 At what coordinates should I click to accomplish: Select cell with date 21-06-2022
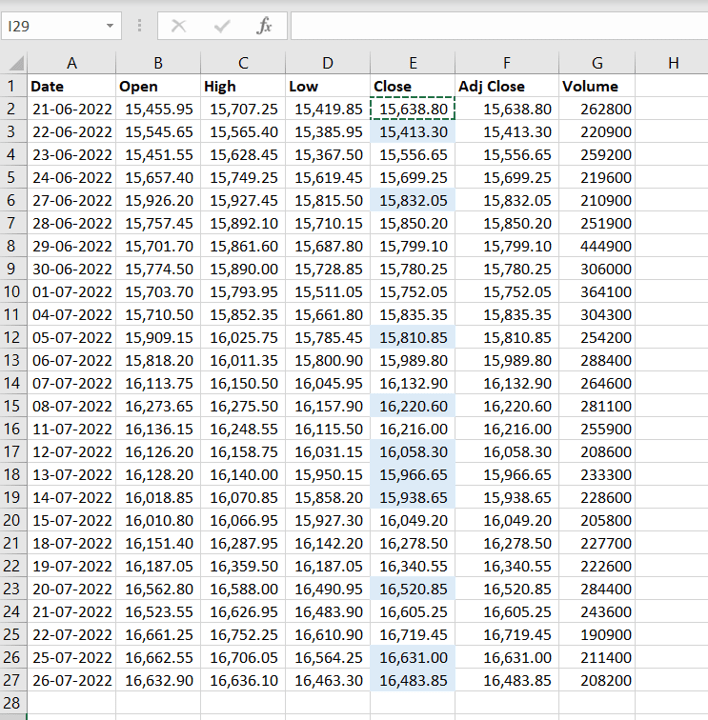[72, 109]
